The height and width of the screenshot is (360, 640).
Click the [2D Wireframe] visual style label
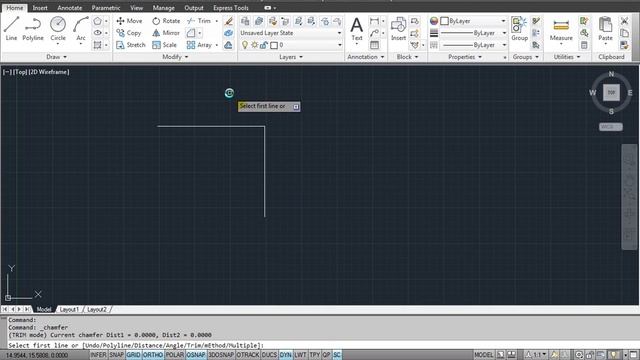point(49,72)
